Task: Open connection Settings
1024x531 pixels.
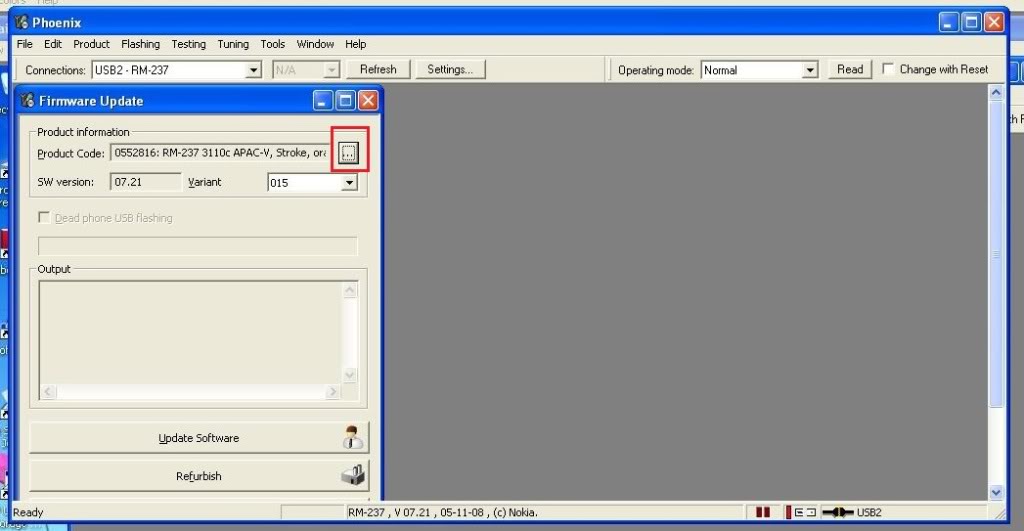Action: [x=450, y=69]
